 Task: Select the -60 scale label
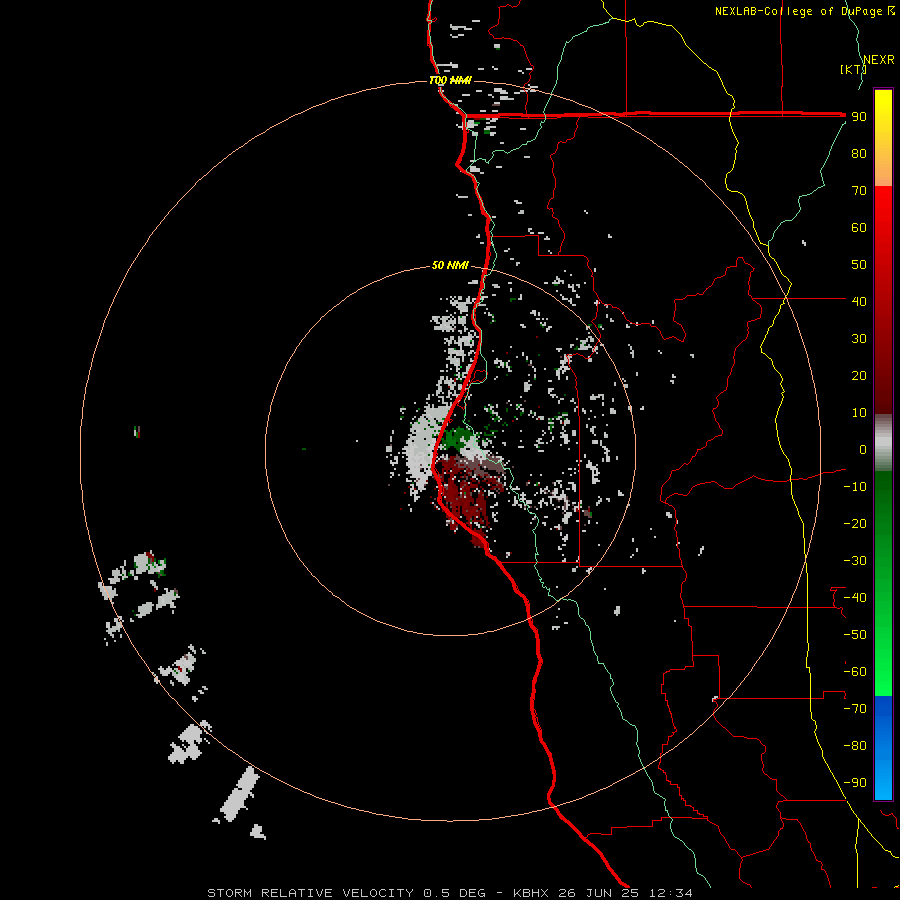855,672
